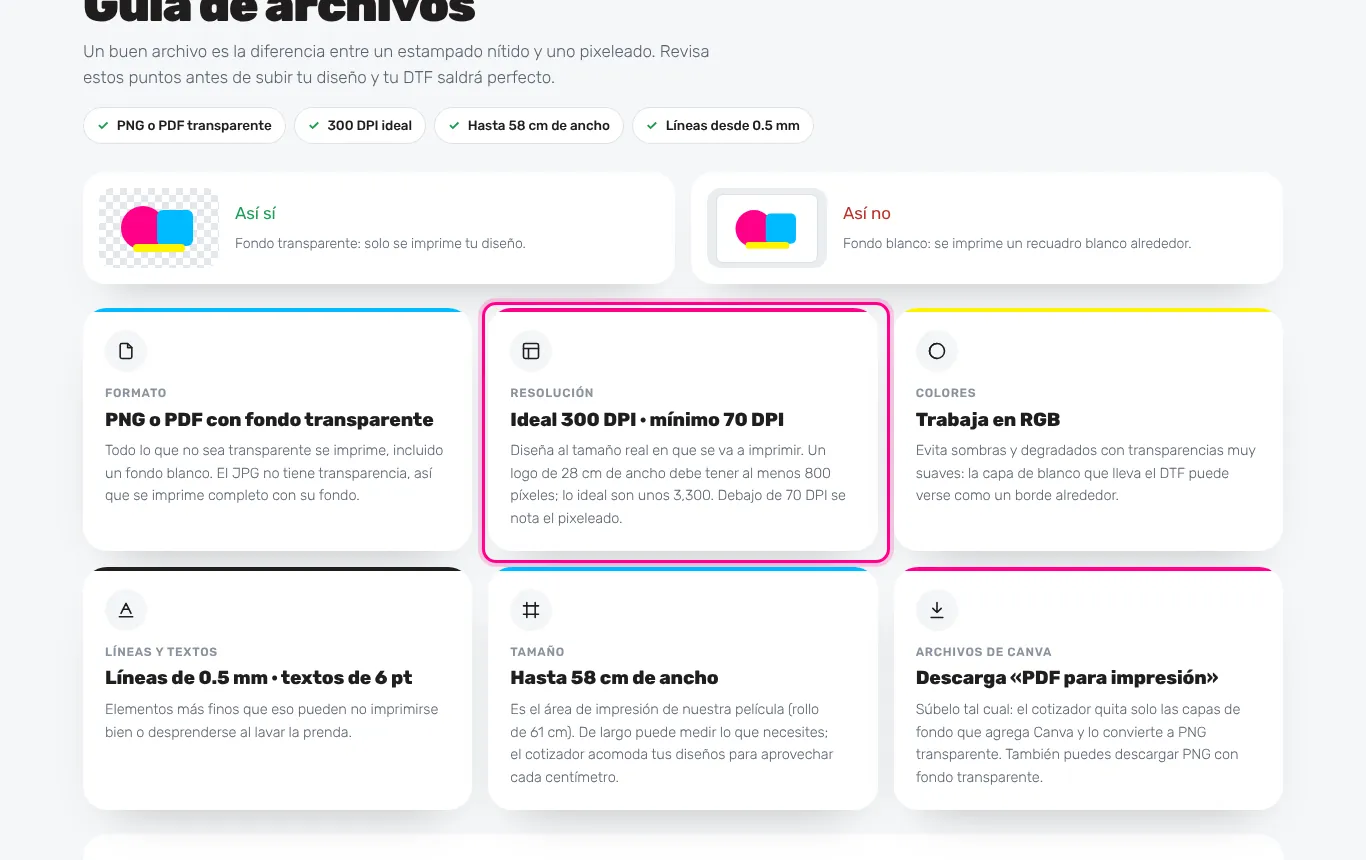The image size is (1366, 860).
Task: Click the description starting 'Es el área de impresión'
Action: pos(672,743)
